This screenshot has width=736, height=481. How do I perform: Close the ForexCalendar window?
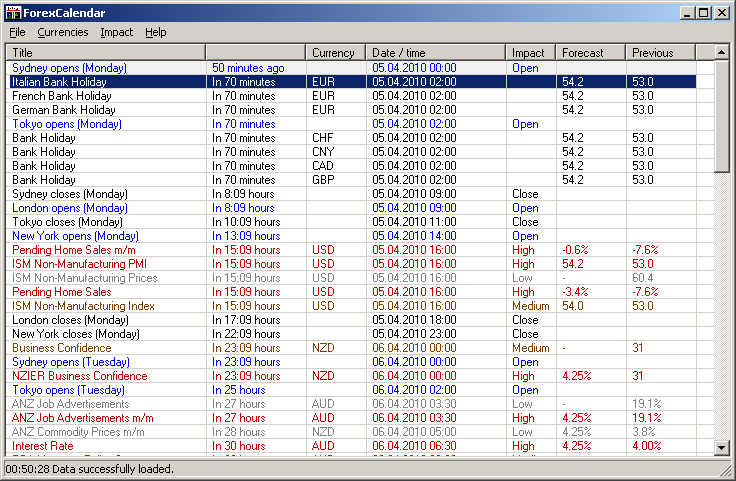[721, 13]
